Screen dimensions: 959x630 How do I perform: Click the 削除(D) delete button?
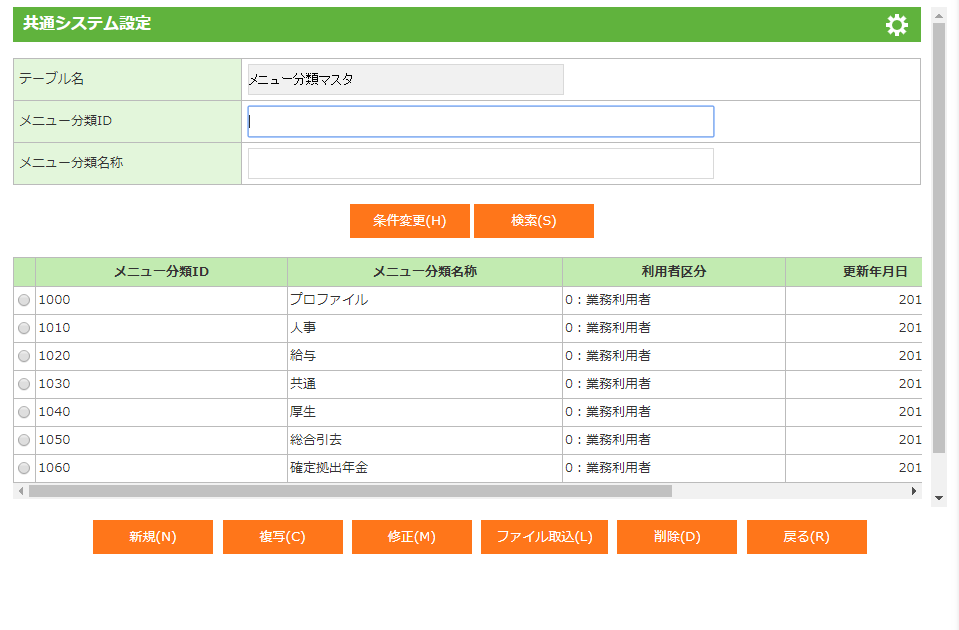coord(676,537)
